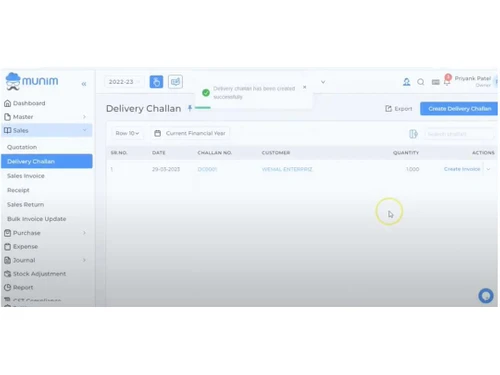Open the Munim logo home
The width and height of the screenshot is (500, 375).
pos(32,81)
